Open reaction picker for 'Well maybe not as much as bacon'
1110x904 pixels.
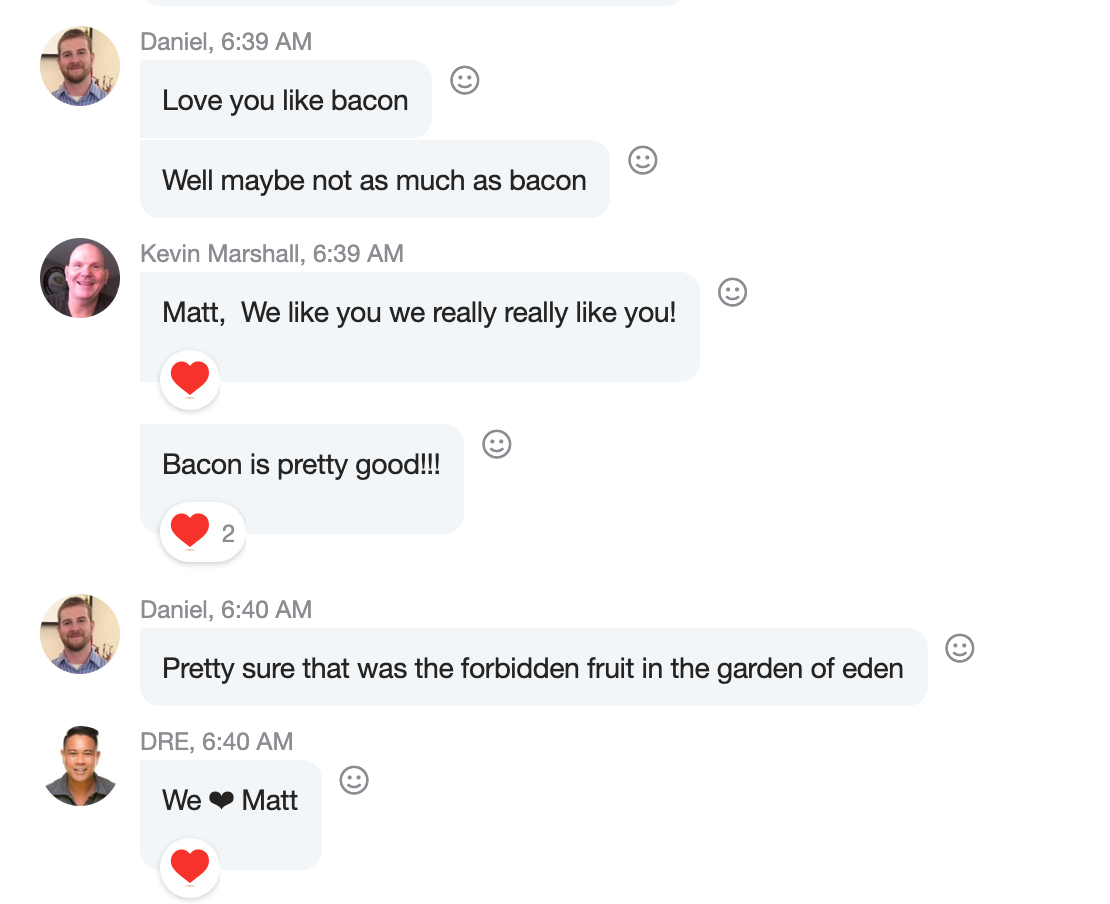[643, 160]
